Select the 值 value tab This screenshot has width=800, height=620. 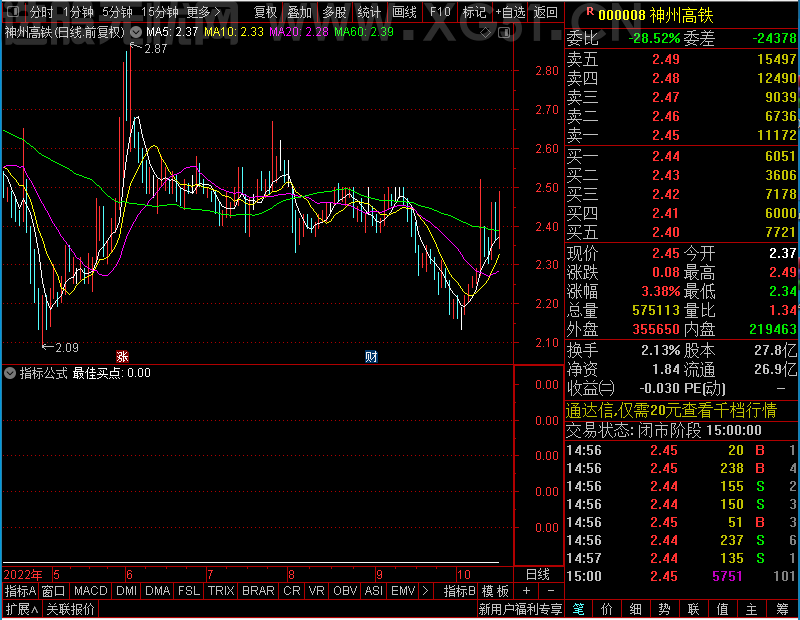point(722,609)
